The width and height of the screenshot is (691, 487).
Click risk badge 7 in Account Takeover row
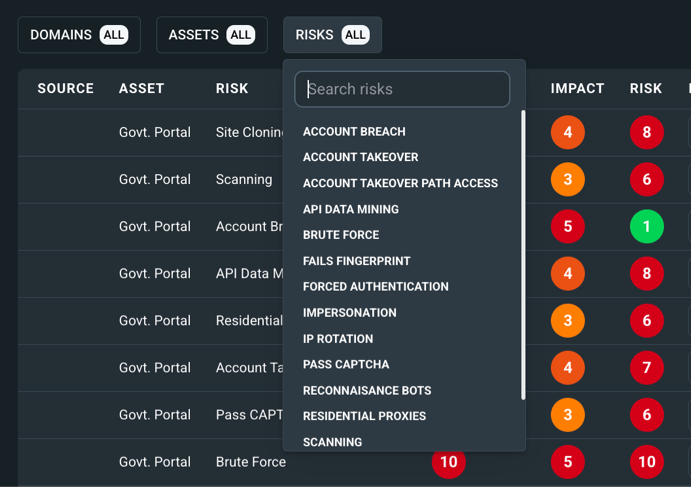[x=646, y=368]
